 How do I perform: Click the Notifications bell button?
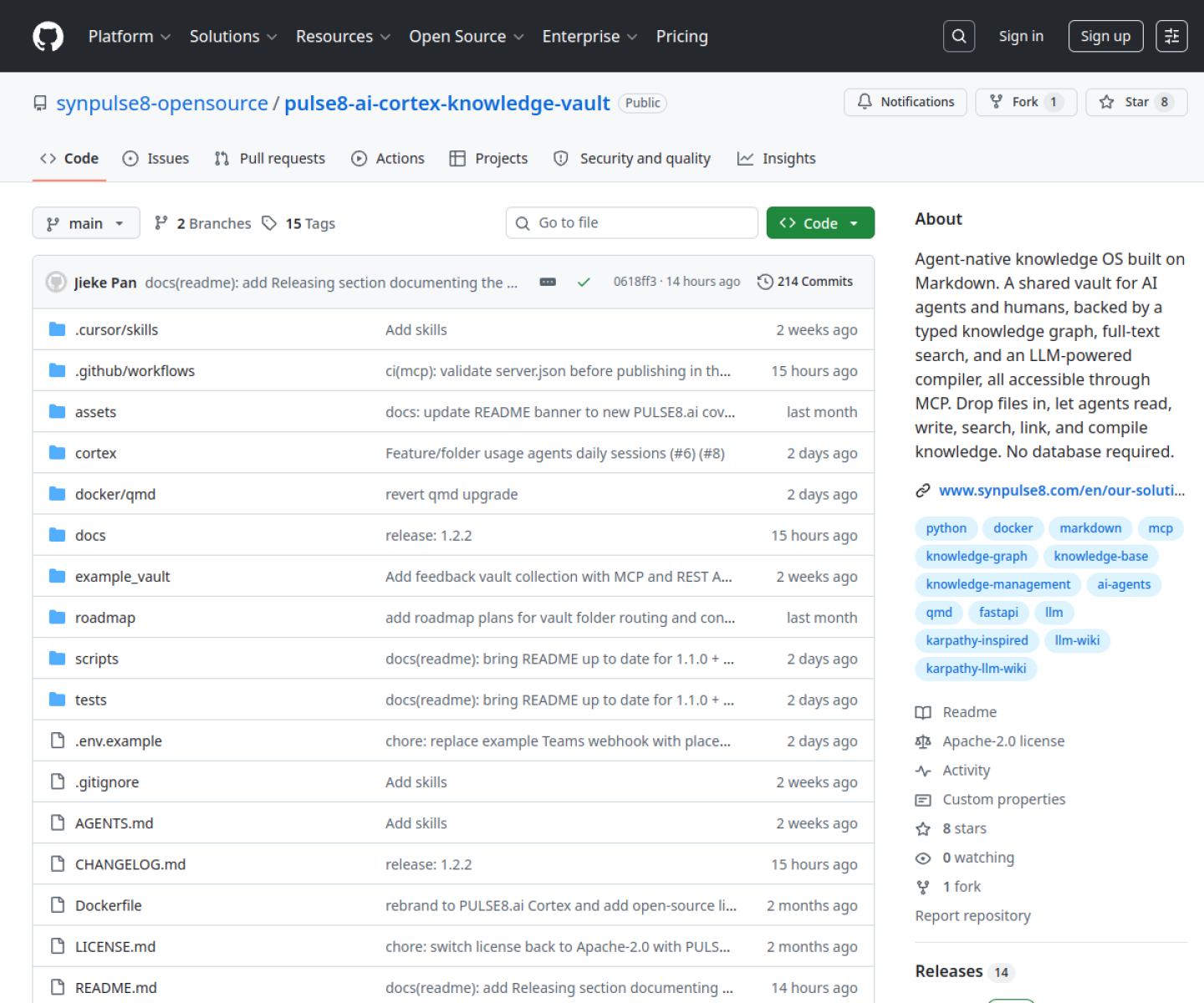pyautogui.click(x=906, y=102)
